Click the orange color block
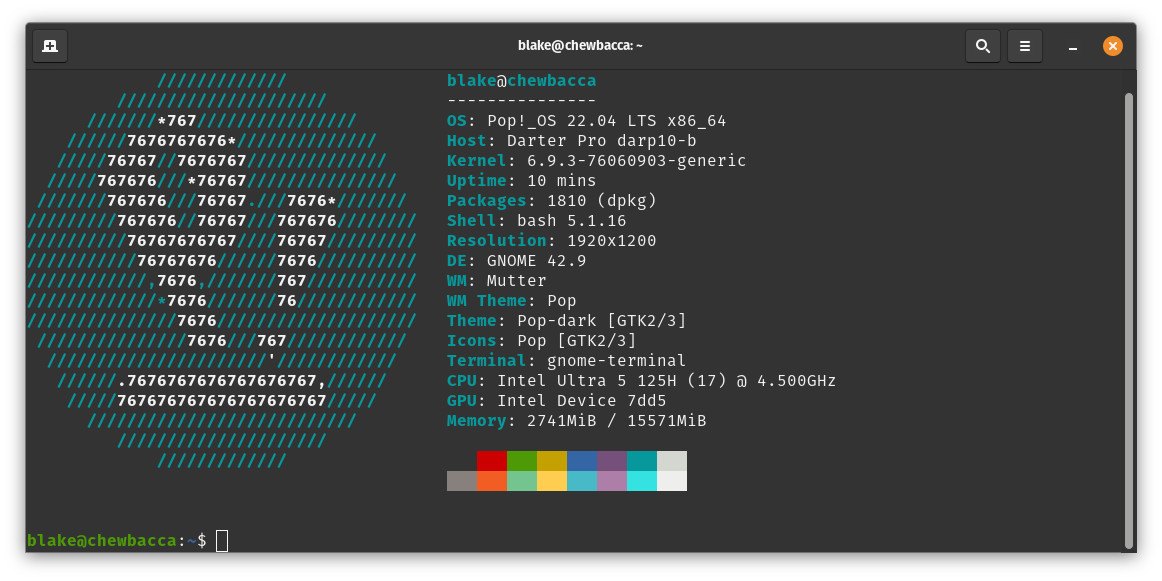The image size is (1162, 581). pos(492,481)
